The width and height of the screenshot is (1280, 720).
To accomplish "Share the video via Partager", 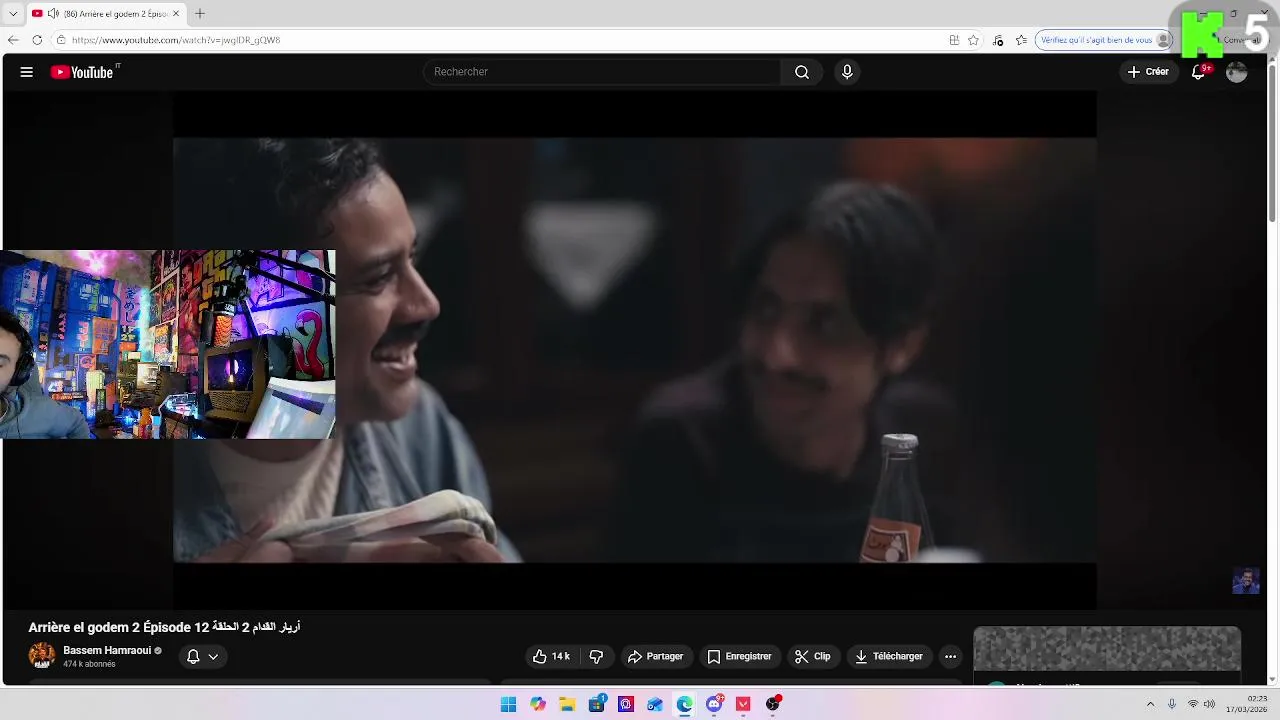I will click(x=655, y=657).
